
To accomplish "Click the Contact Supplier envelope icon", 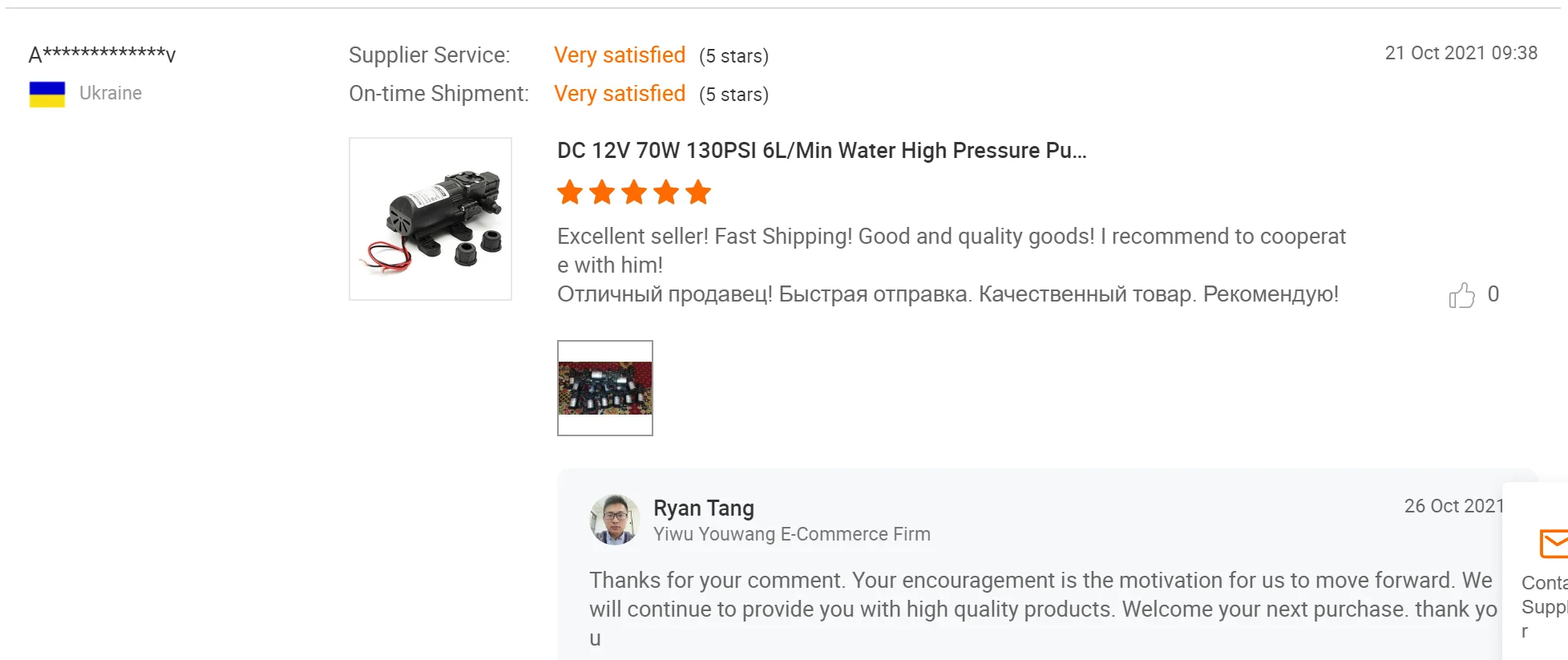I will 1554,543.
